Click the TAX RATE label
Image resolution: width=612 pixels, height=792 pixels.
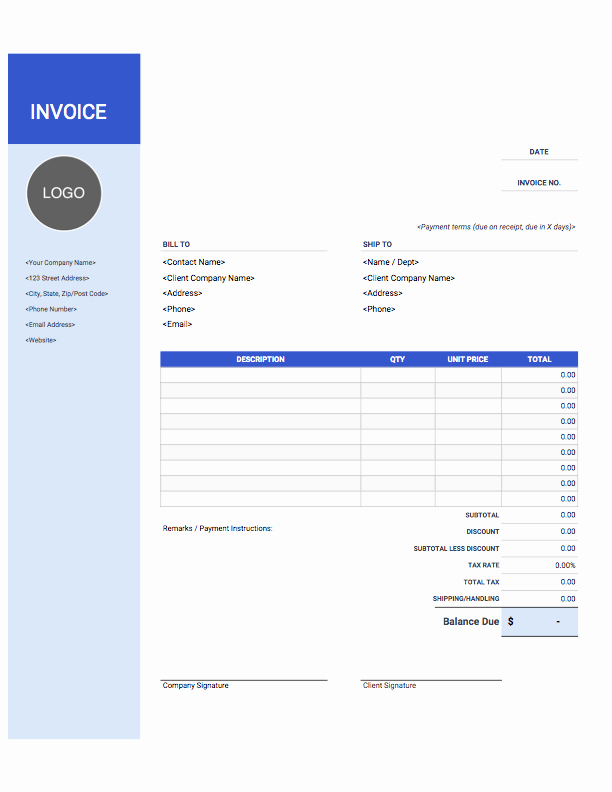point(483,565)
